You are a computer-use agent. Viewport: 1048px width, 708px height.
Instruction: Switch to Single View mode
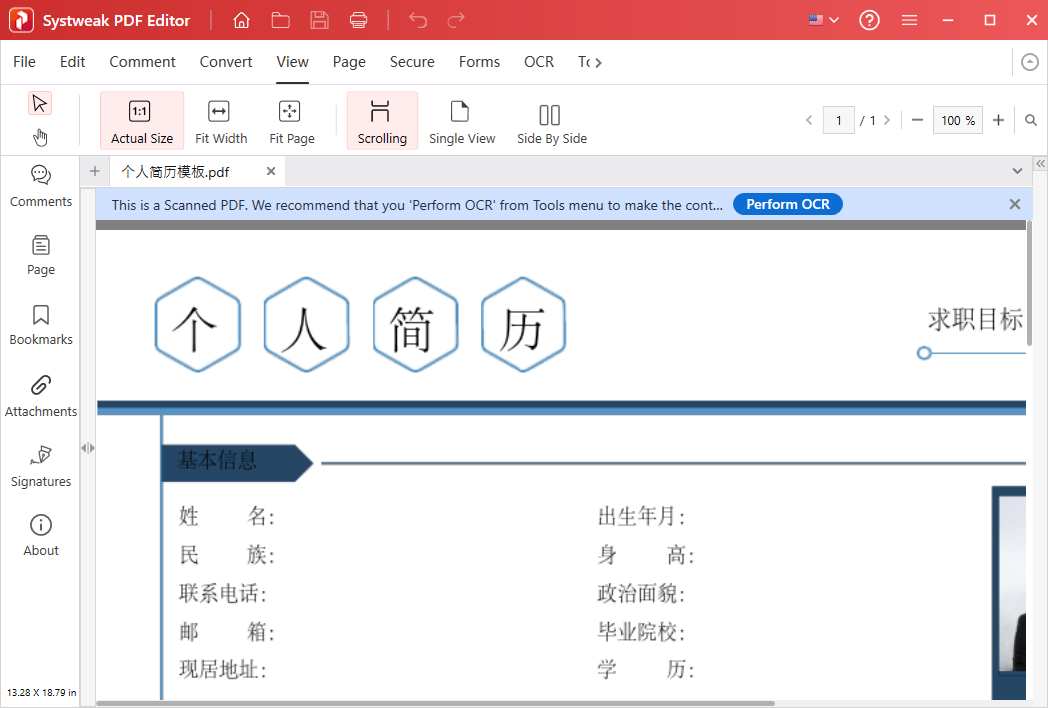click(461, 120)
